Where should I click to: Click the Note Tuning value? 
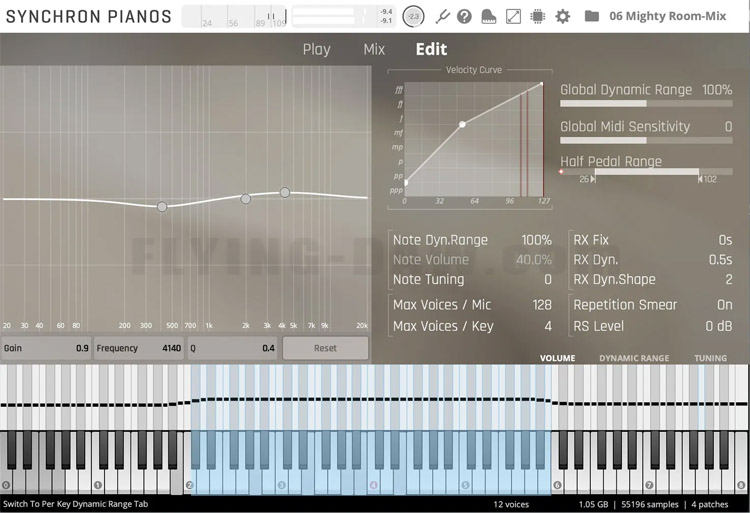click(548, 279)
